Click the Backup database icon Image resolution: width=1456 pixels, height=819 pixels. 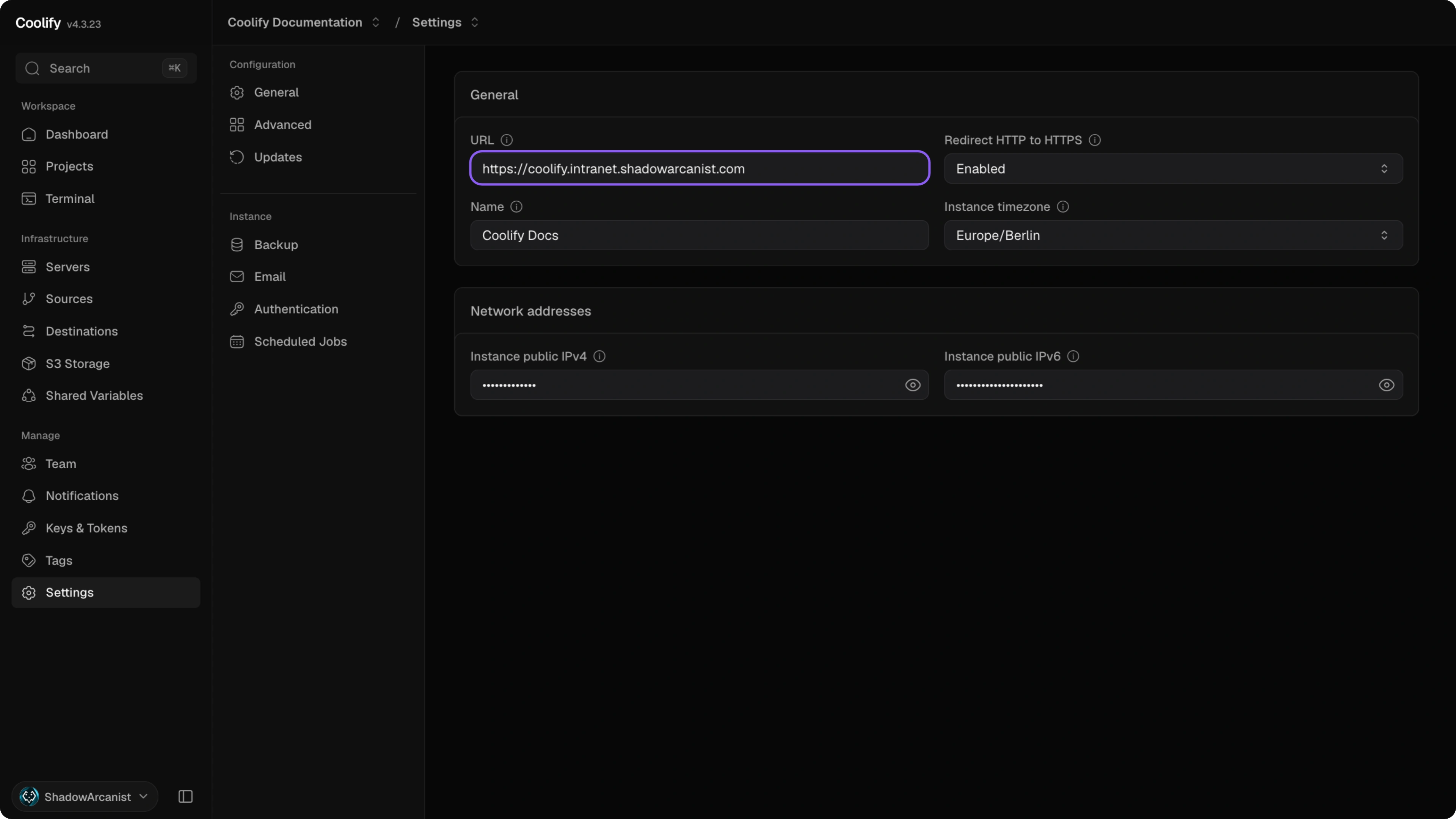pos(237,245)
